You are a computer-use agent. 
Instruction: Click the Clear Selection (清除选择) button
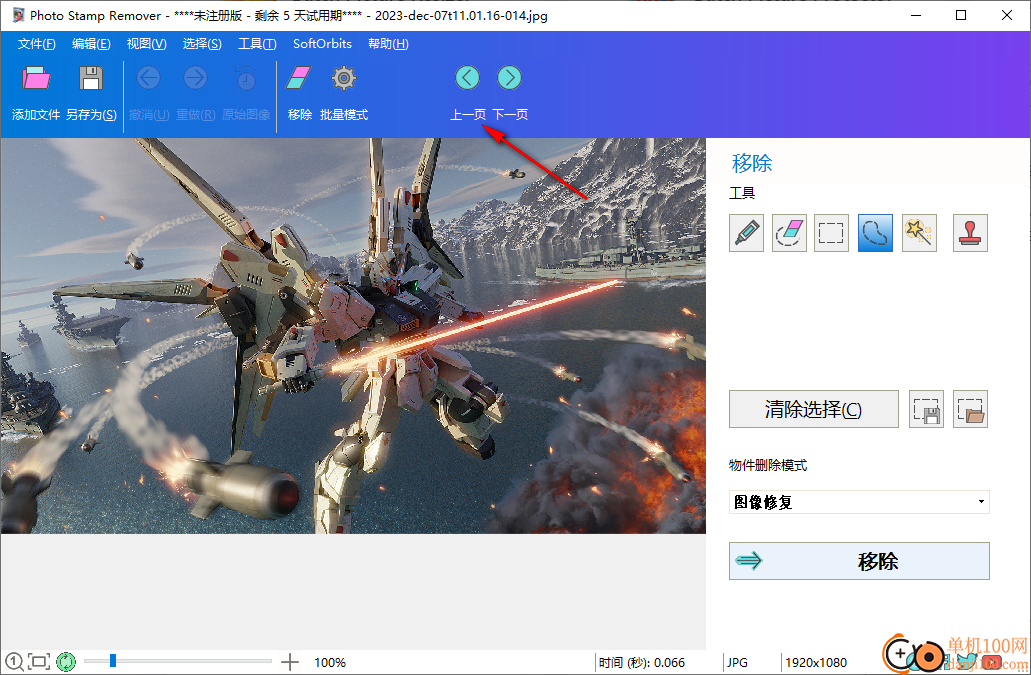click(813, 409)
